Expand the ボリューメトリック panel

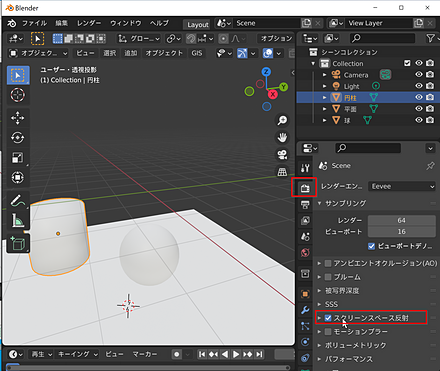coord(319,345)
